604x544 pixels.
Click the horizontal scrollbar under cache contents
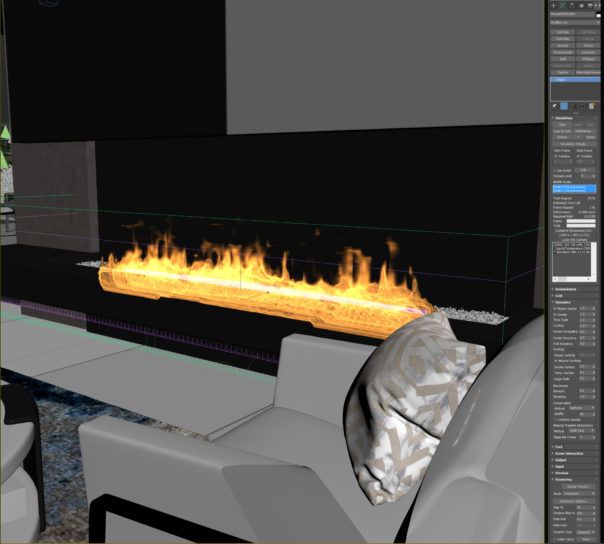(x=572, y=279)
